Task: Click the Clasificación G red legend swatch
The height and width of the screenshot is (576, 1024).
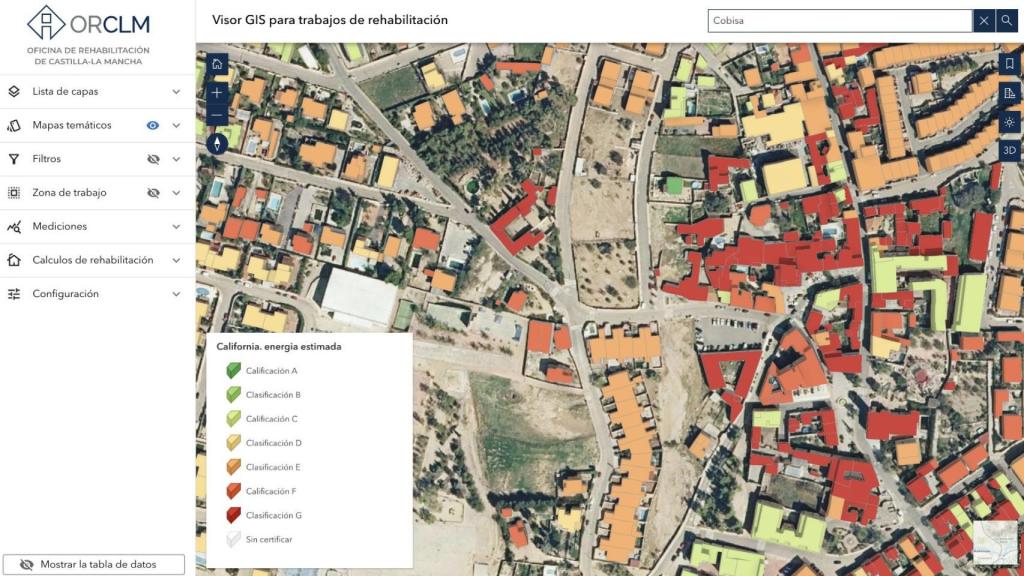Action: coord(233,516)
